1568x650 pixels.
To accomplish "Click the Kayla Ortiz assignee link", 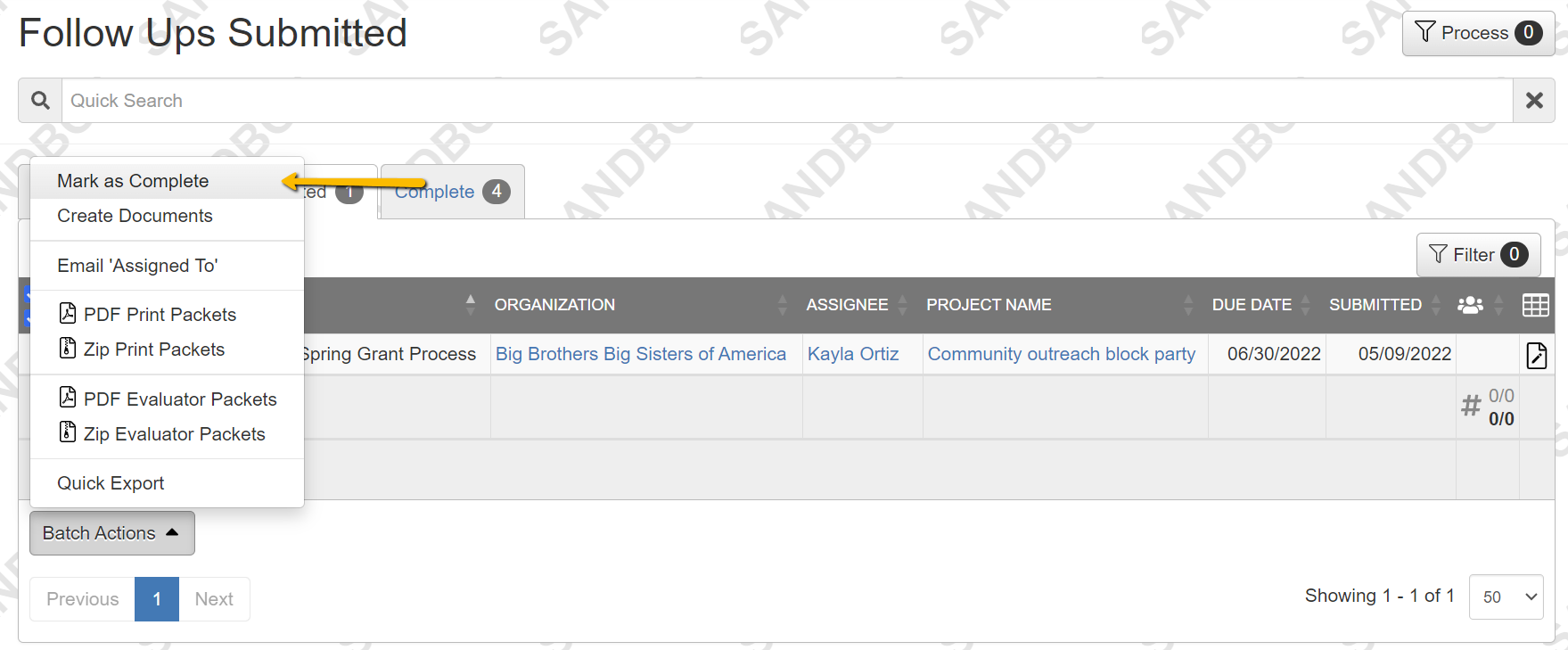I will coord(853,354).
